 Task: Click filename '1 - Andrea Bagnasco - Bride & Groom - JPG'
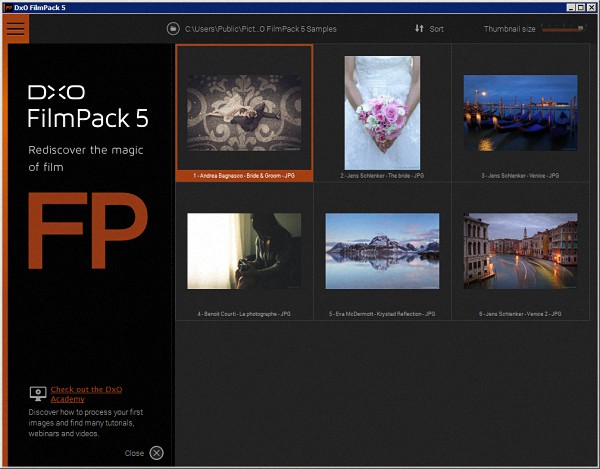244,176
